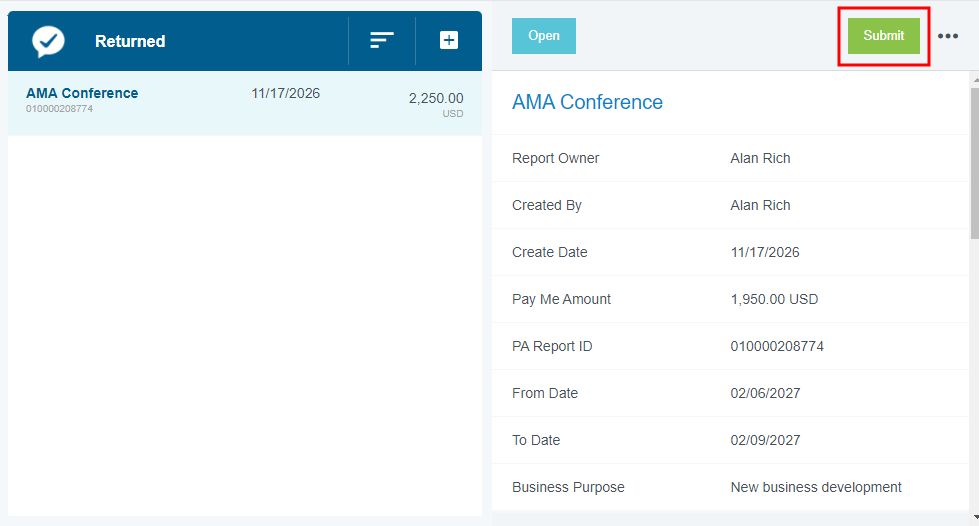Click the AMA Conference heading in details panel
The image size is (979, 526).
[x=587, y=102]
